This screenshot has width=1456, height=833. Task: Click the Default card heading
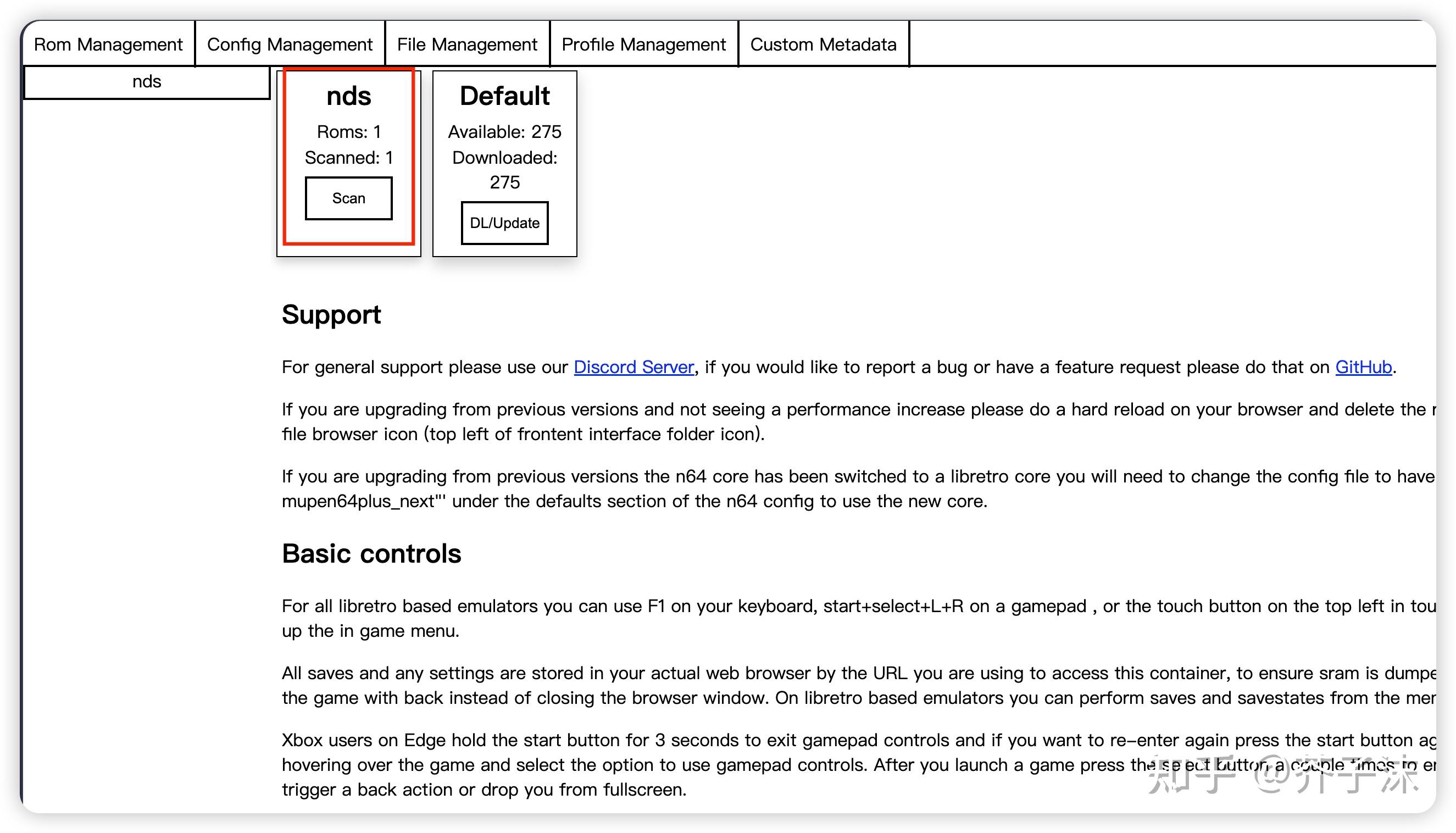click(504, 96)
